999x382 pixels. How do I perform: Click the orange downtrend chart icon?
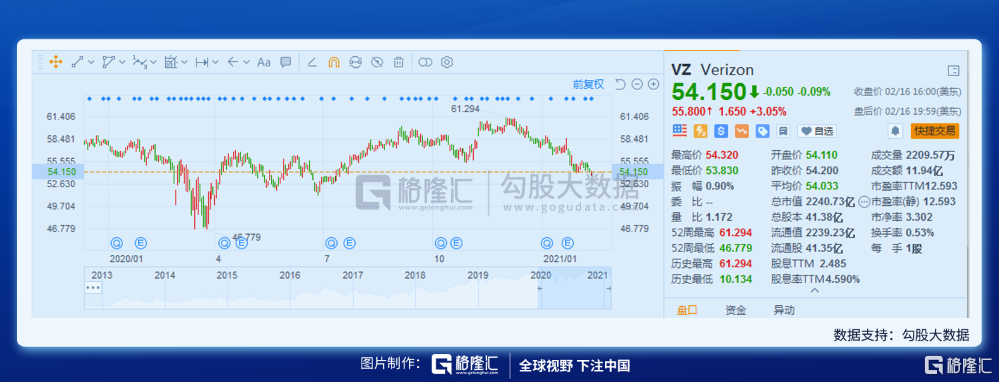pos(742,131)
